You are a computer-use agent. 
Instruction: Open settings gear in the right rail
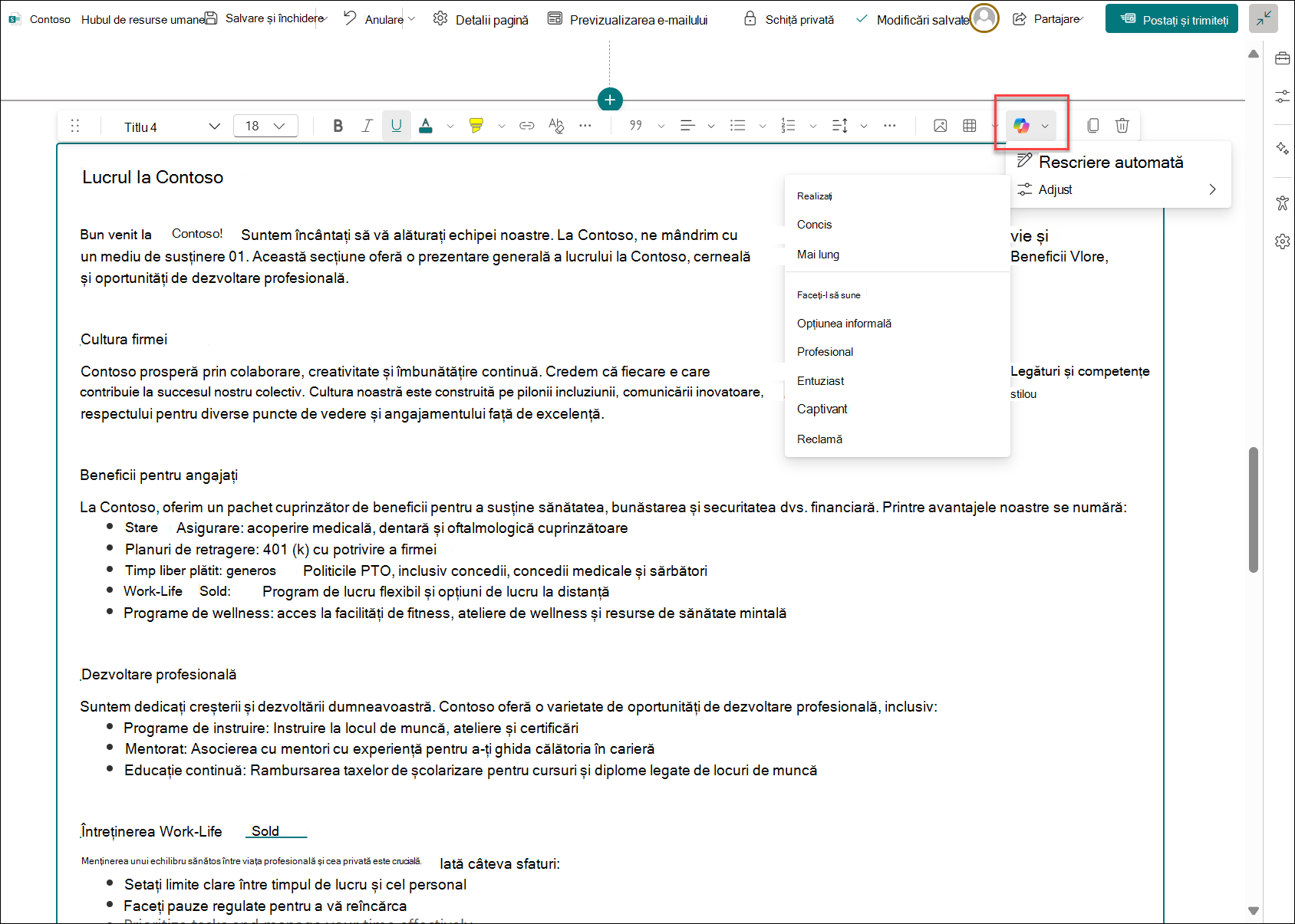[x=1283, y=242]
